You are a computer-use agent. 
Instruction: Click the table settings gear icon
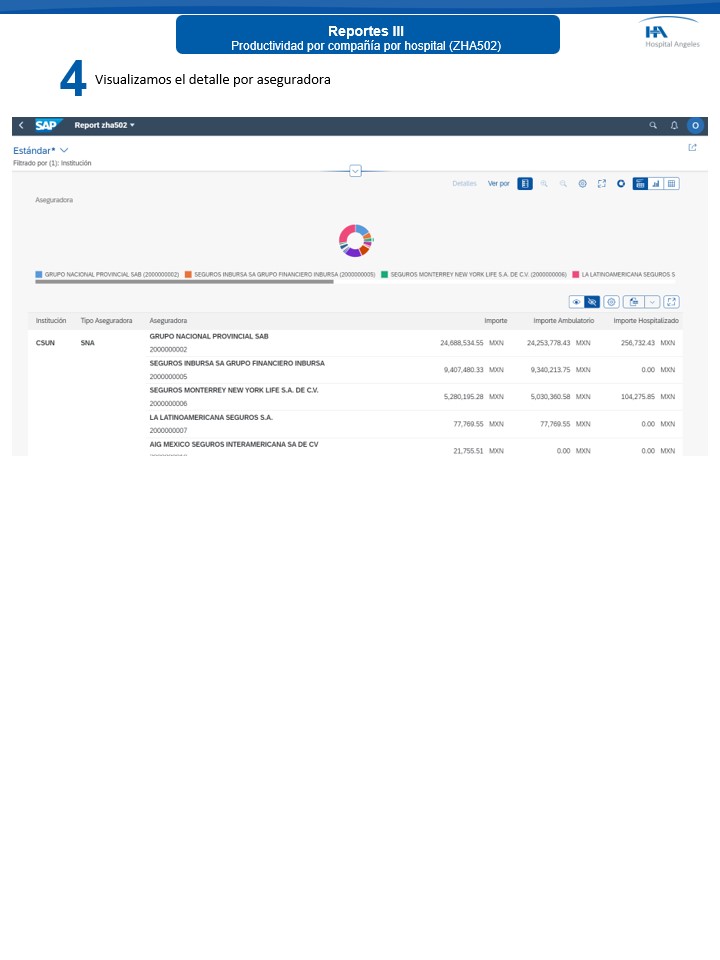(x=611, y=301)
